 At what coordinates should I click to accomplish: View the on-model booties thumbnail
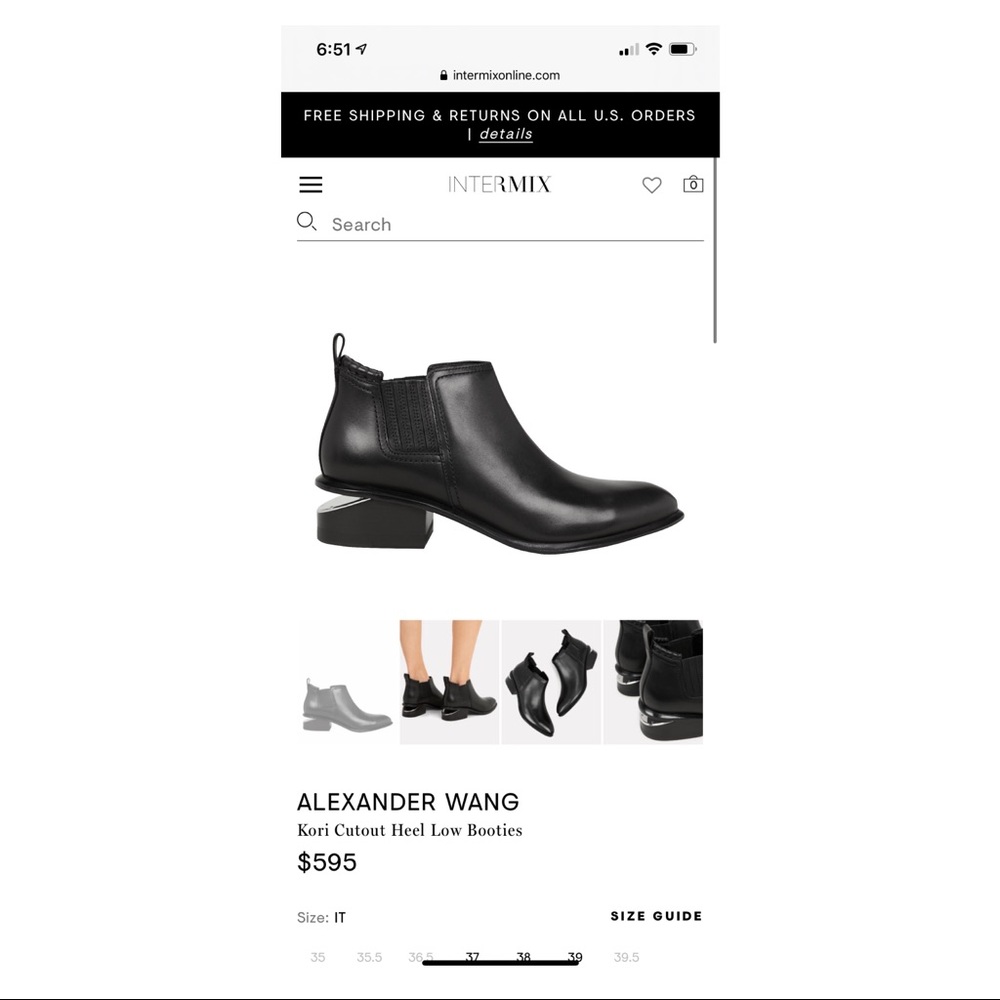pyautogui.click(x=450, y=682)
